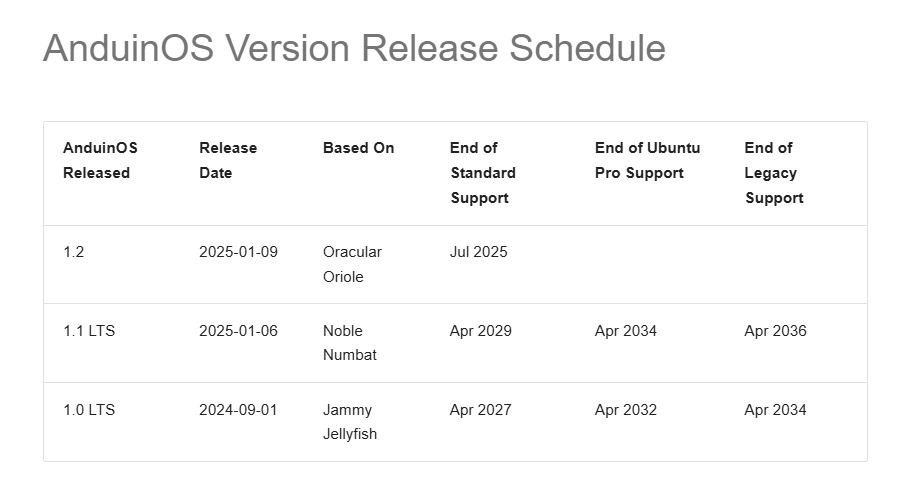The width and height of the screenshot is (914, 483).
Task: Click the 2025-01-06 release date
Action: coord(238,331)
